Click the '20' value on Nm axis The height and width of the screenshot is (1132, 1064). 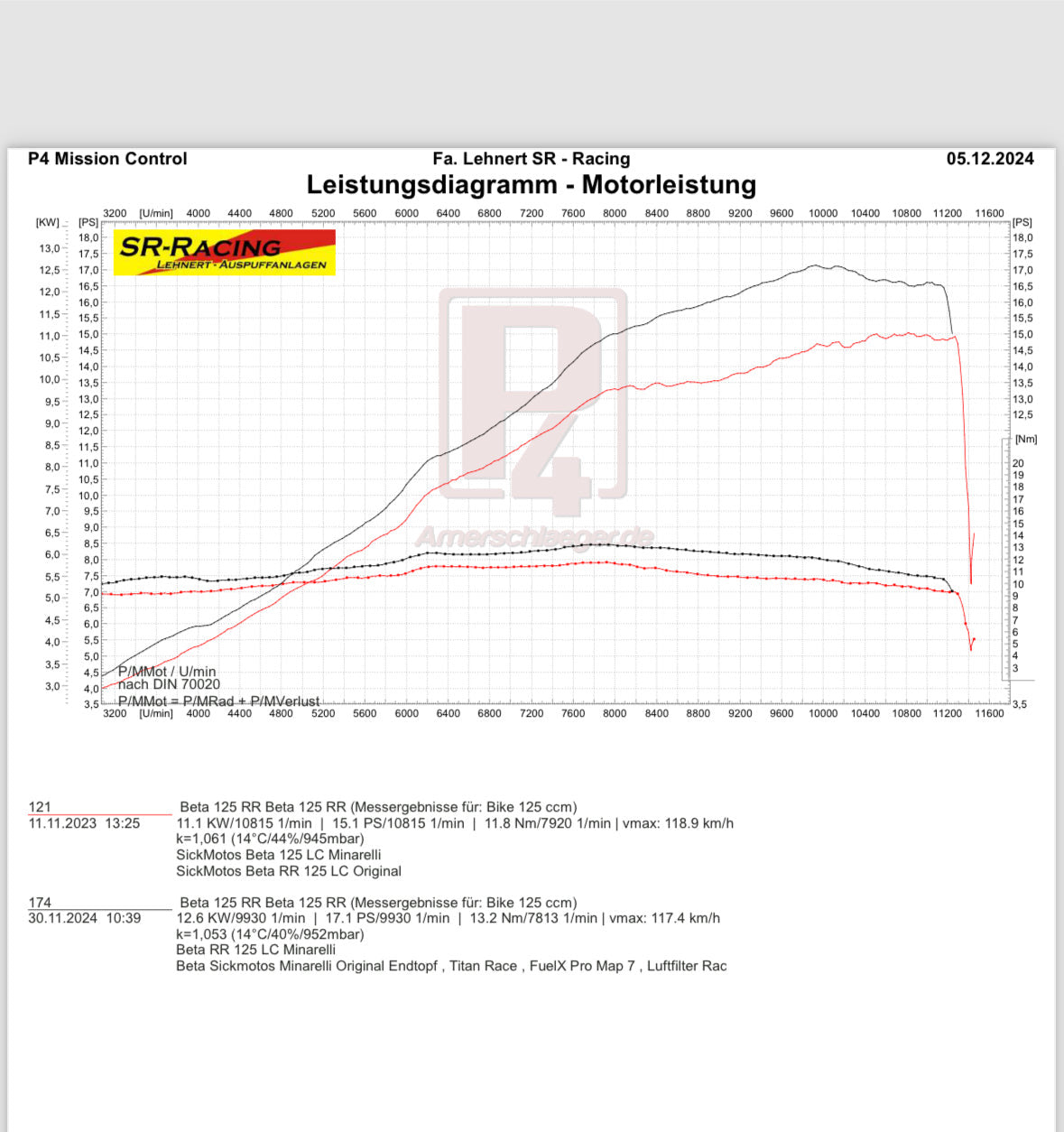coord(1018,463)
